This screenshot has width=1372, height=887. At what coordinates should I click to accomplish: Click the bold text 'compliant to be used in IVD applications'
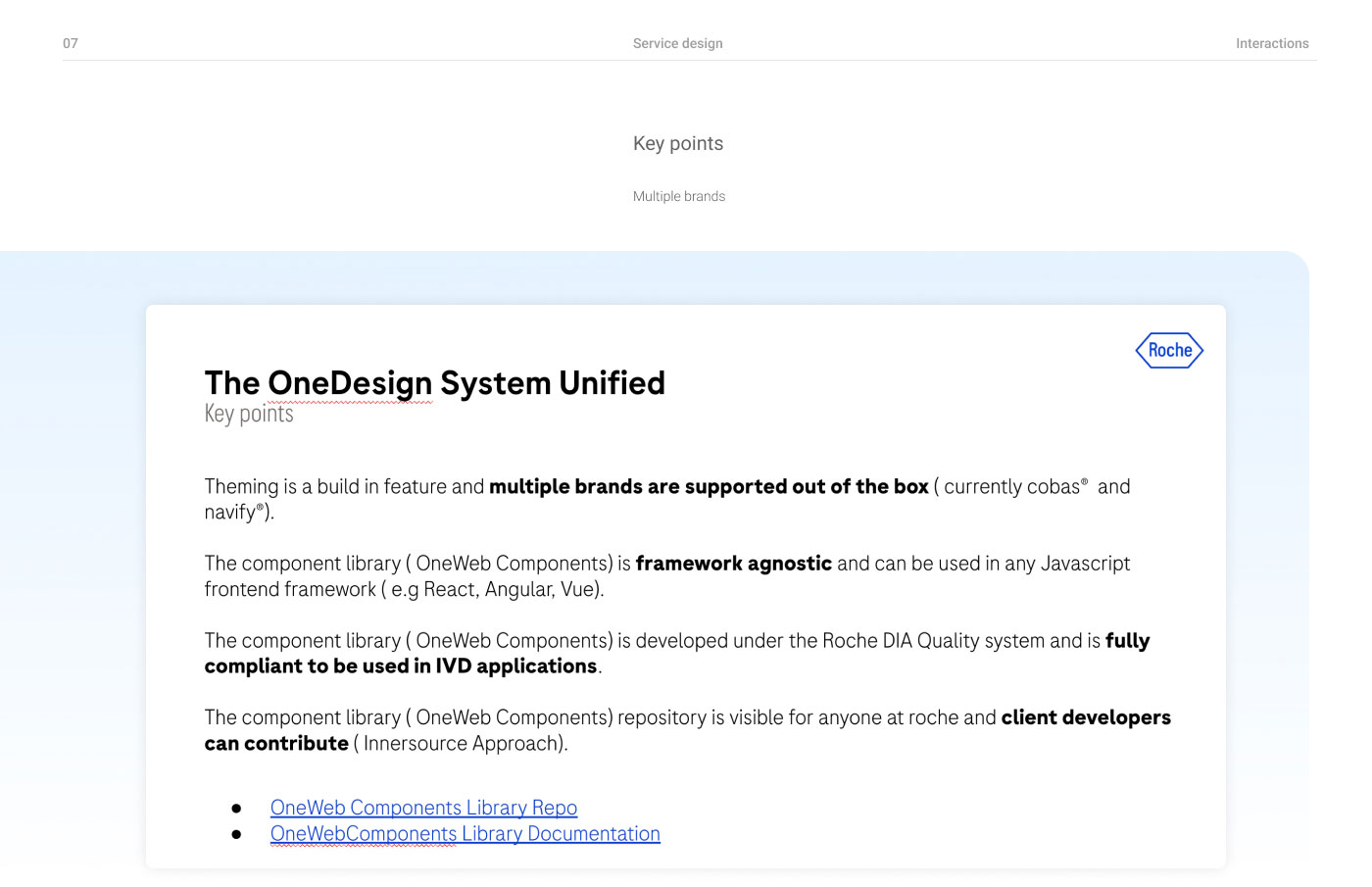pos(401,666)
